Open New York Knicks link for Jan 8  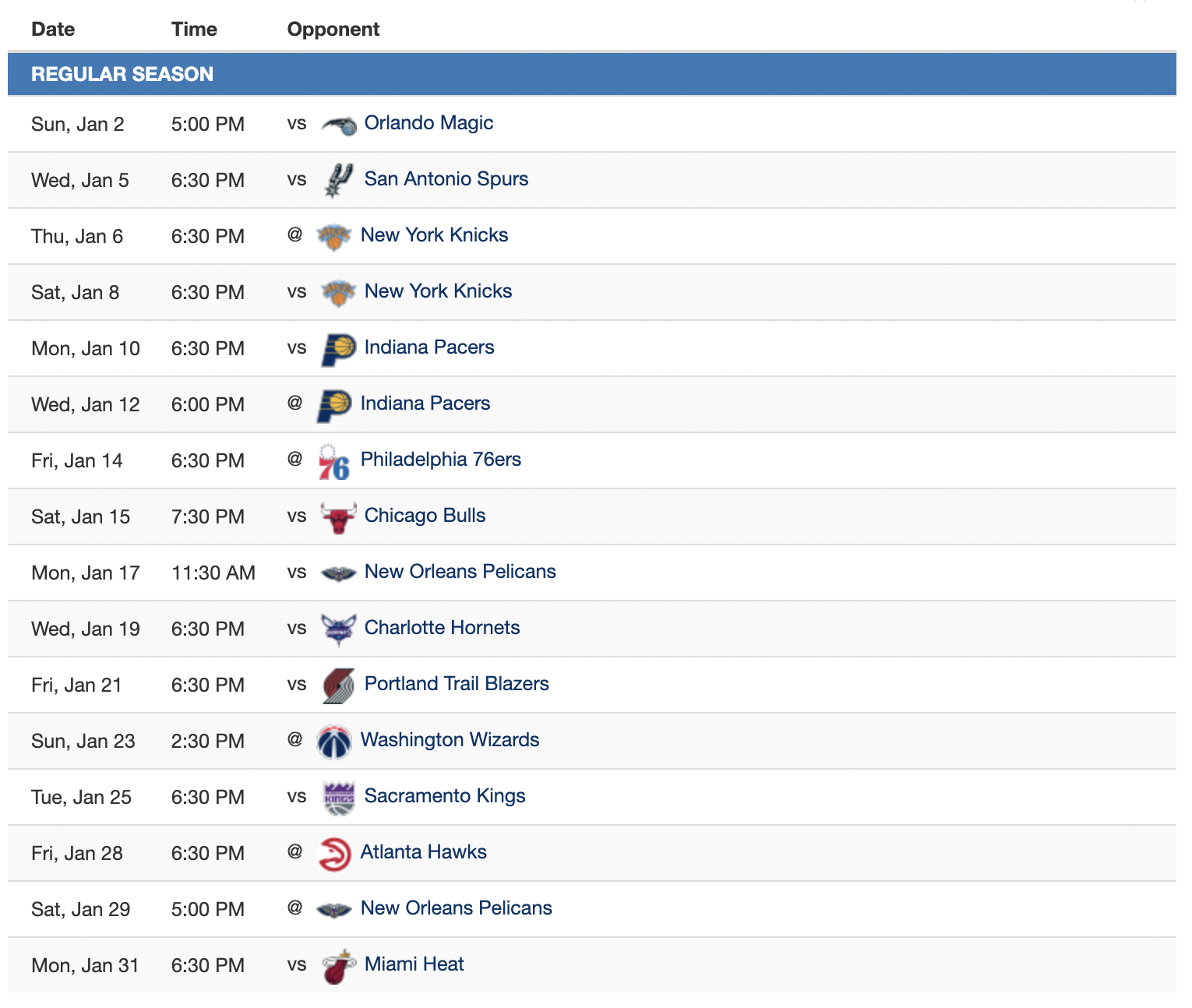point(438,291)
